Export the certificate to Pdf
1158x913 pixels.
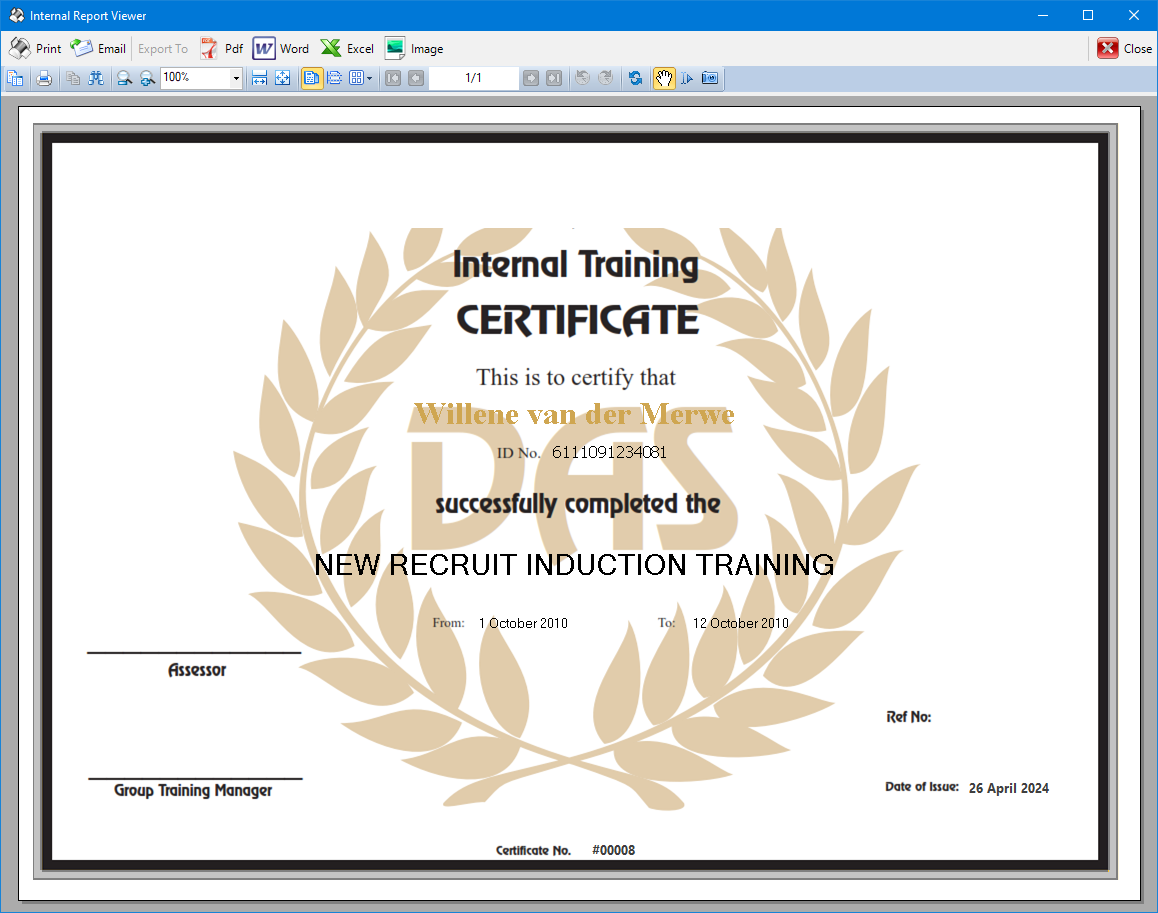pos(222,49)
